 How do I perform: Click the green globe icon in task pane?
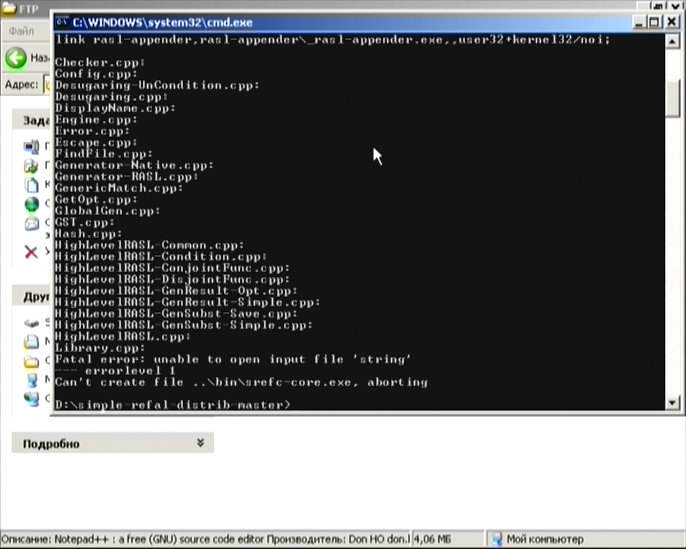pos(32,204)
